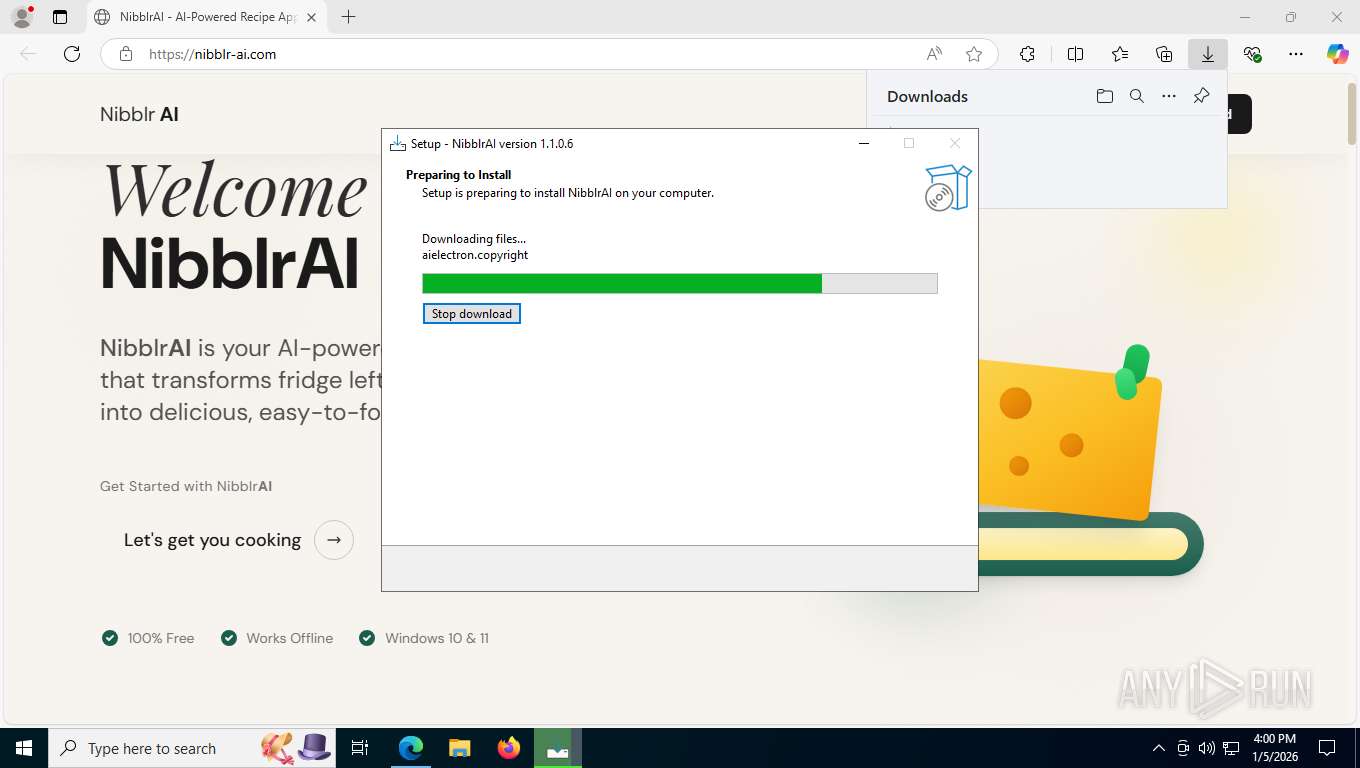1360x768 pixels.
Task: Open the Copilot icon
Action: [1338, 54]
